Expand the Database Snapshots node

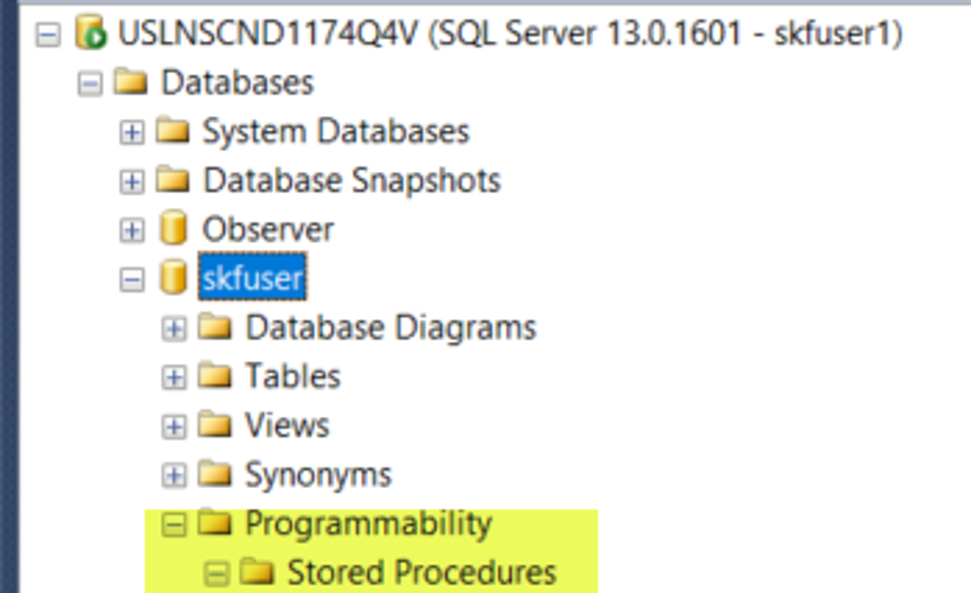tap(132, 181)
